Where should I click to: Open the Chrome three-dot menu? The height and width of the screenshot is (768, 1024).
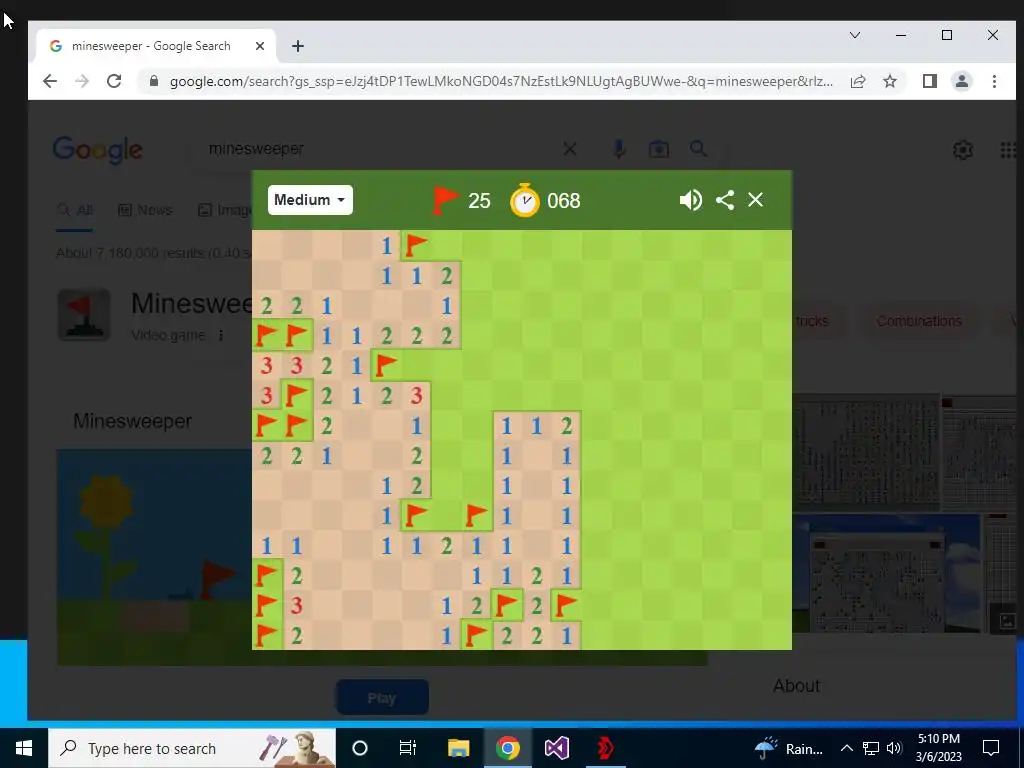994,81
